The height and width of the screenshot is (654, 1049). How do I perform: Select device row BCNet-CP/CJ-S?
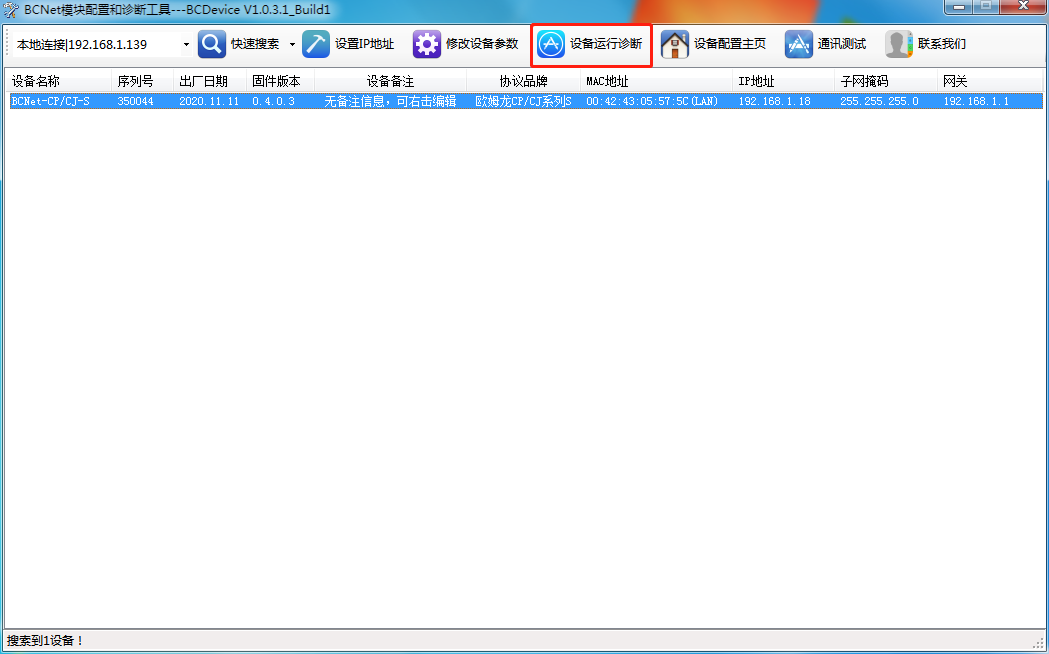pyautogui.click(x=51, y=101)
